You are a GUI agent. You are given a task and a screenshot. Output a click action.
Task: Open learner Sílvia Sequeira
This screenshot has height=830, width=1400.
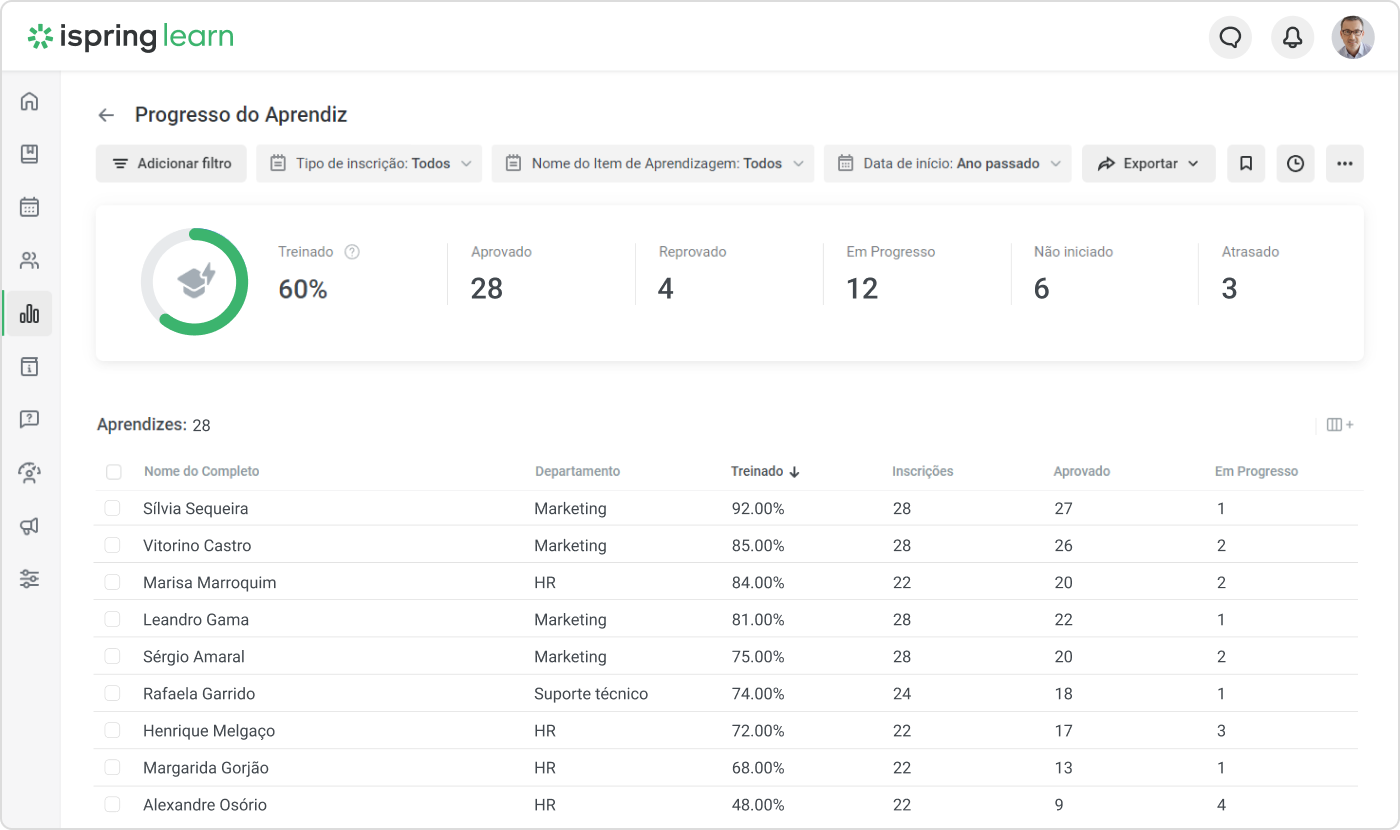[195, 508]
